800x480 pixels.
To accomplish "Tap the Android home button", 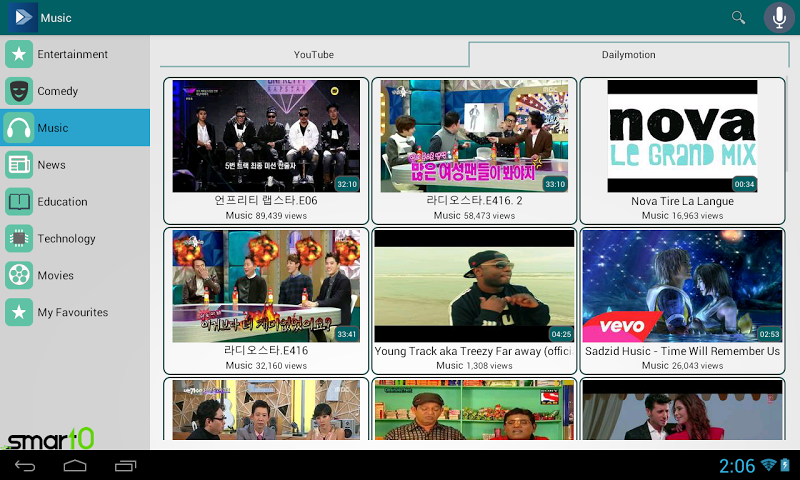I will 75,465.
